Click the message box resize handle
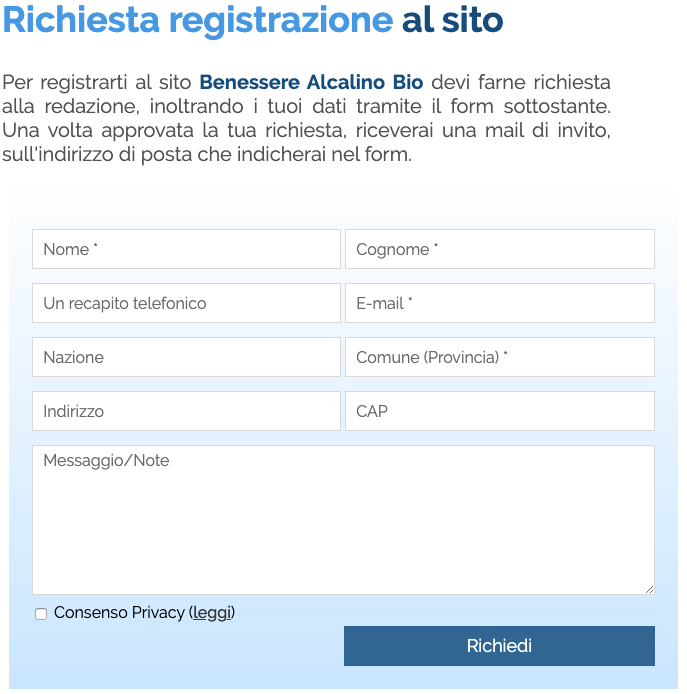Image resolution: width=687 pixels, height=694 pixels. click(x=649, y=589)
